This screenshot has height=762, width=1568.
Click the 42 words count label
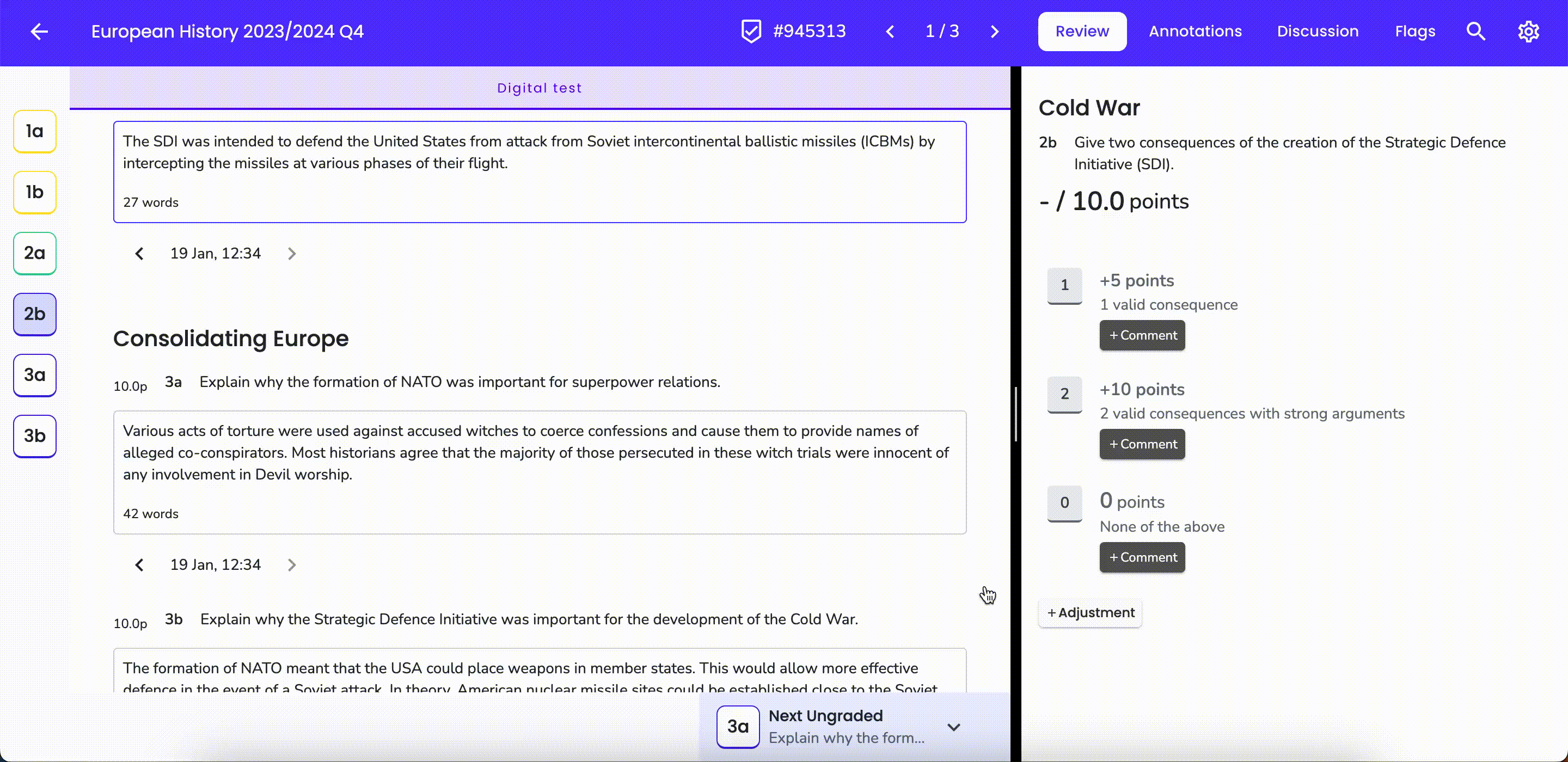coord(150,514)
